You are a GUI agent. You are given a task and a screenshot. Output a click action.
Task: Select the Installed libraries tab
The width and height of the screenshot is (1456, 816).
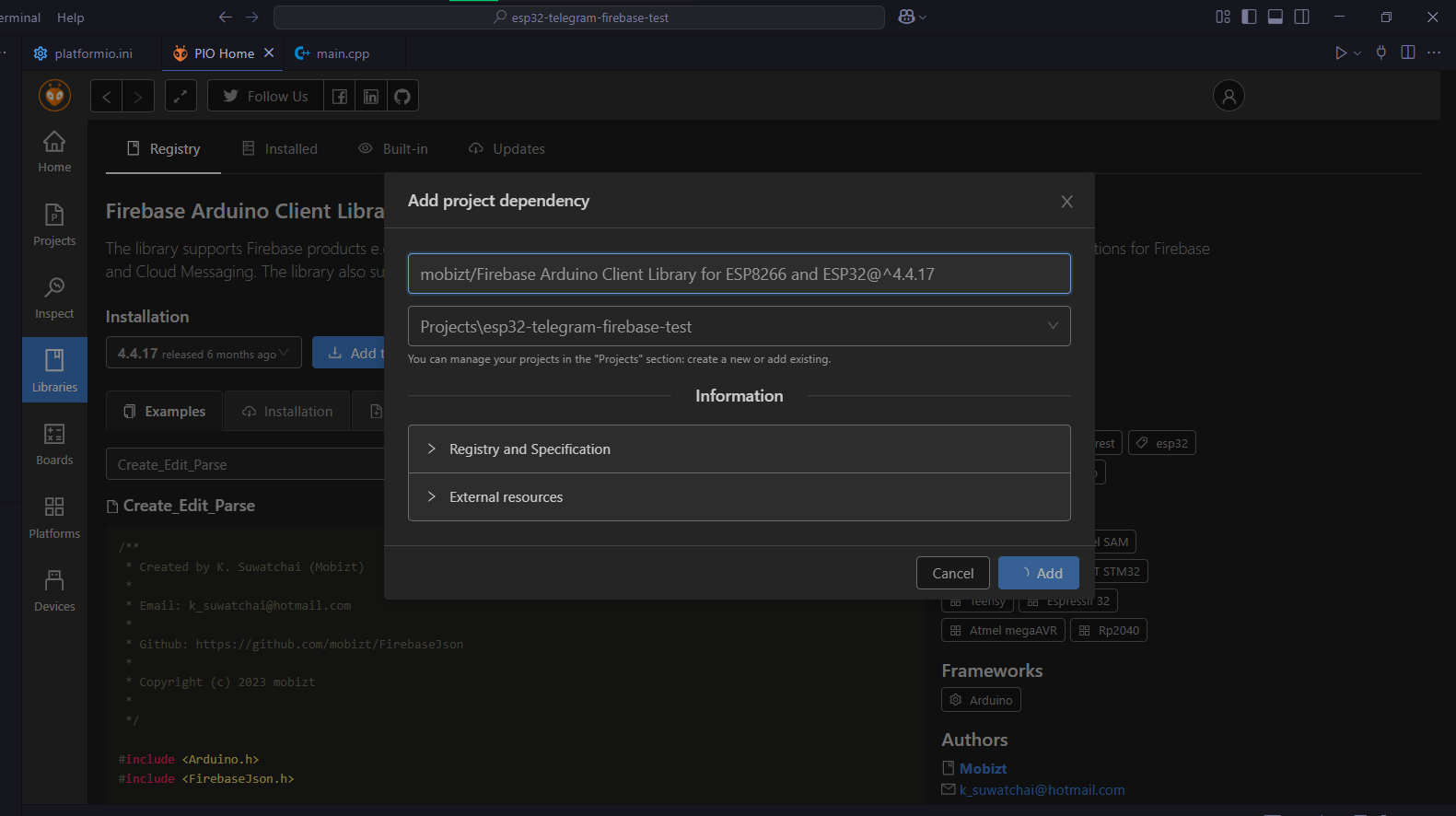[x=279, y=149]
